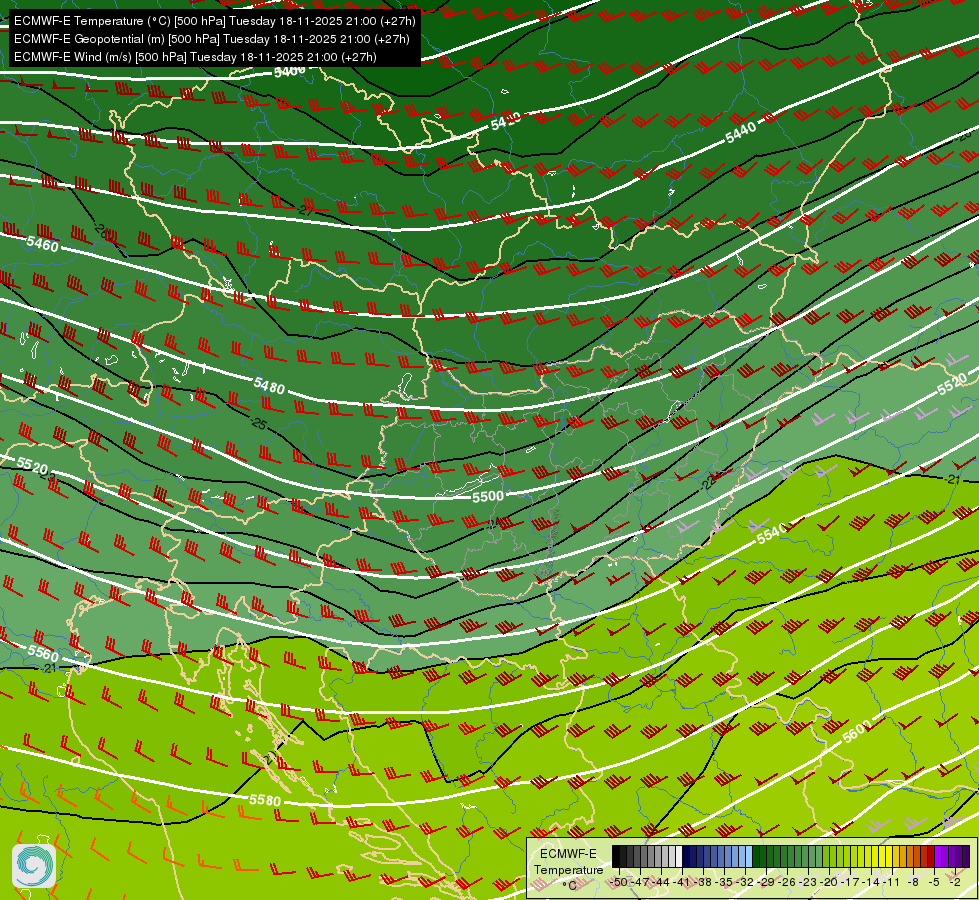This screenshot has height=900, width=979.
Task: Click the 5400 geopotential contour label
Action: [x=290, y=71]
